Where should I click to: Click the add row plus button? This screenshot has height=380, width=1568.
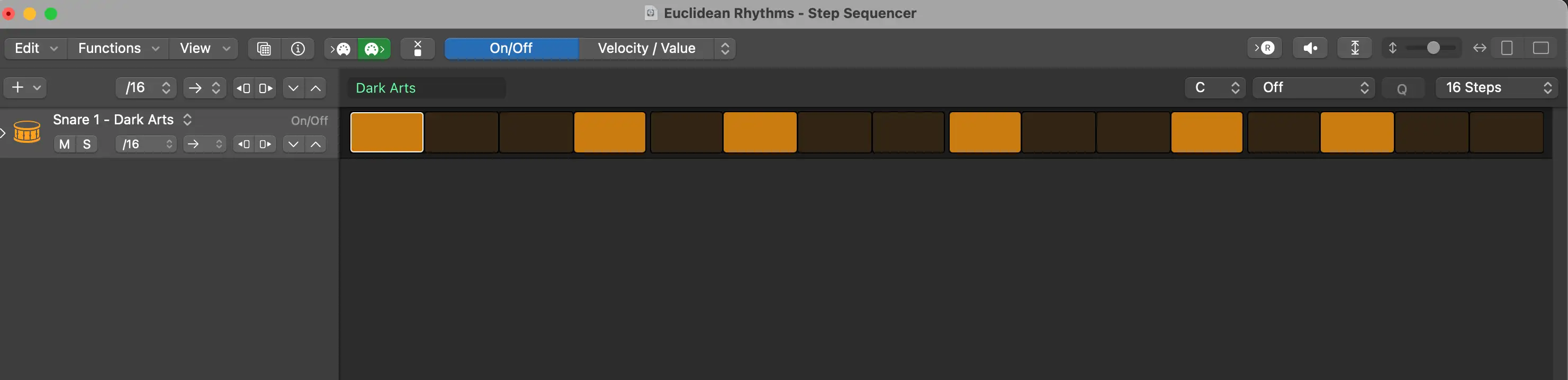17,87
